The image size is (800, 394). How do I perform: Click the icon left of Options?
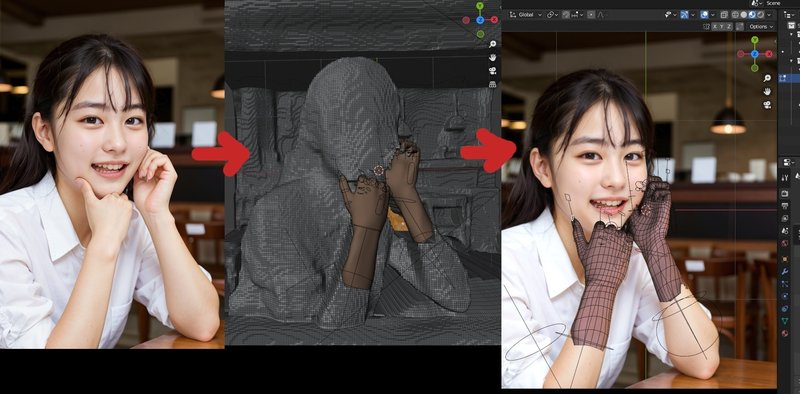pos(739,27)
